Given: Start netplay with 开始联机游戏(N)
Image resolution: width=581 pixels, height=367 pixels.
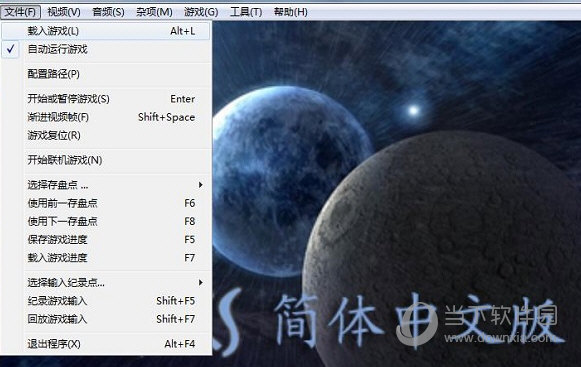Looking at the screenshot, I should click(106, 160).
